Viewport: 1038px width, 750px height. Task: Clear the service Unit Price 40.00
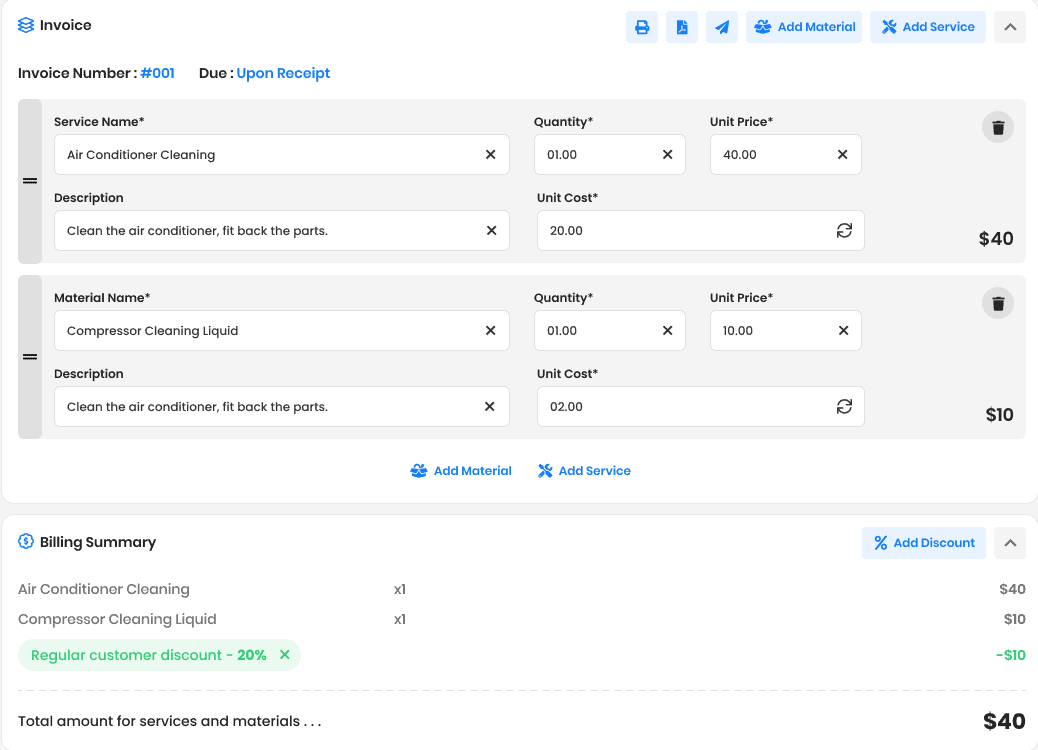click(x=843, y=154)
